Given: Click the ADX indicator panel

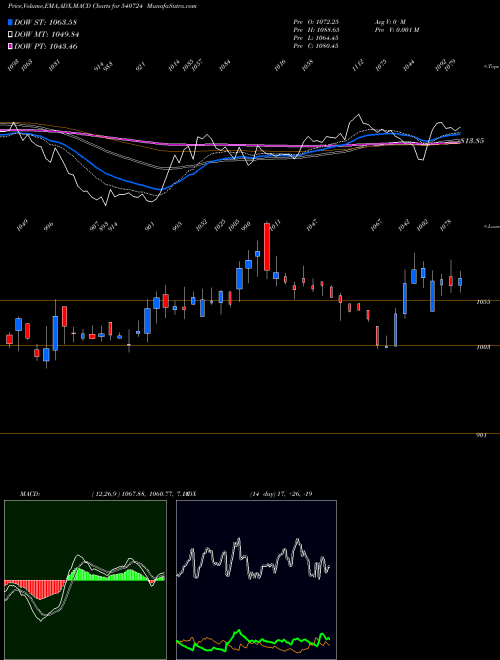Looking at the screenshot, I should [x=256, y=580].
